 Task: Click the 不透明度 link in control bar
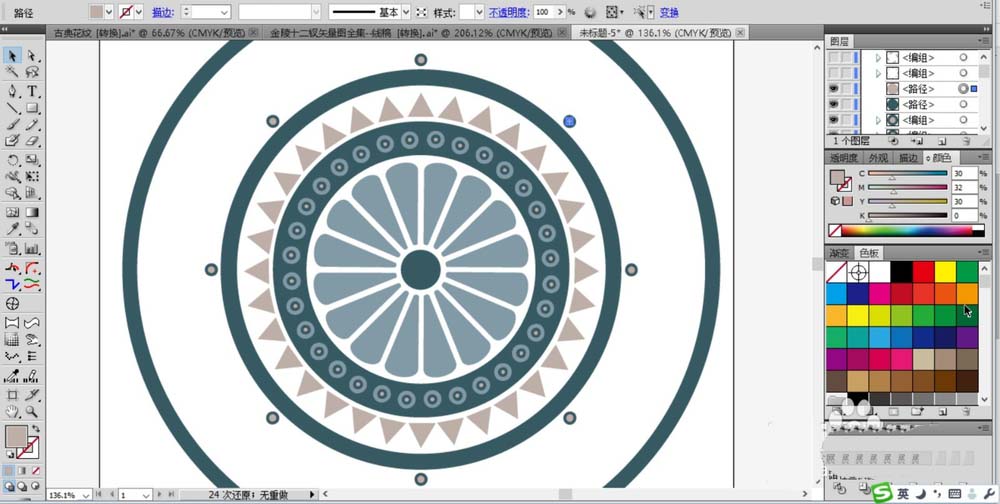pyautogui.click(x=509, y=12)
